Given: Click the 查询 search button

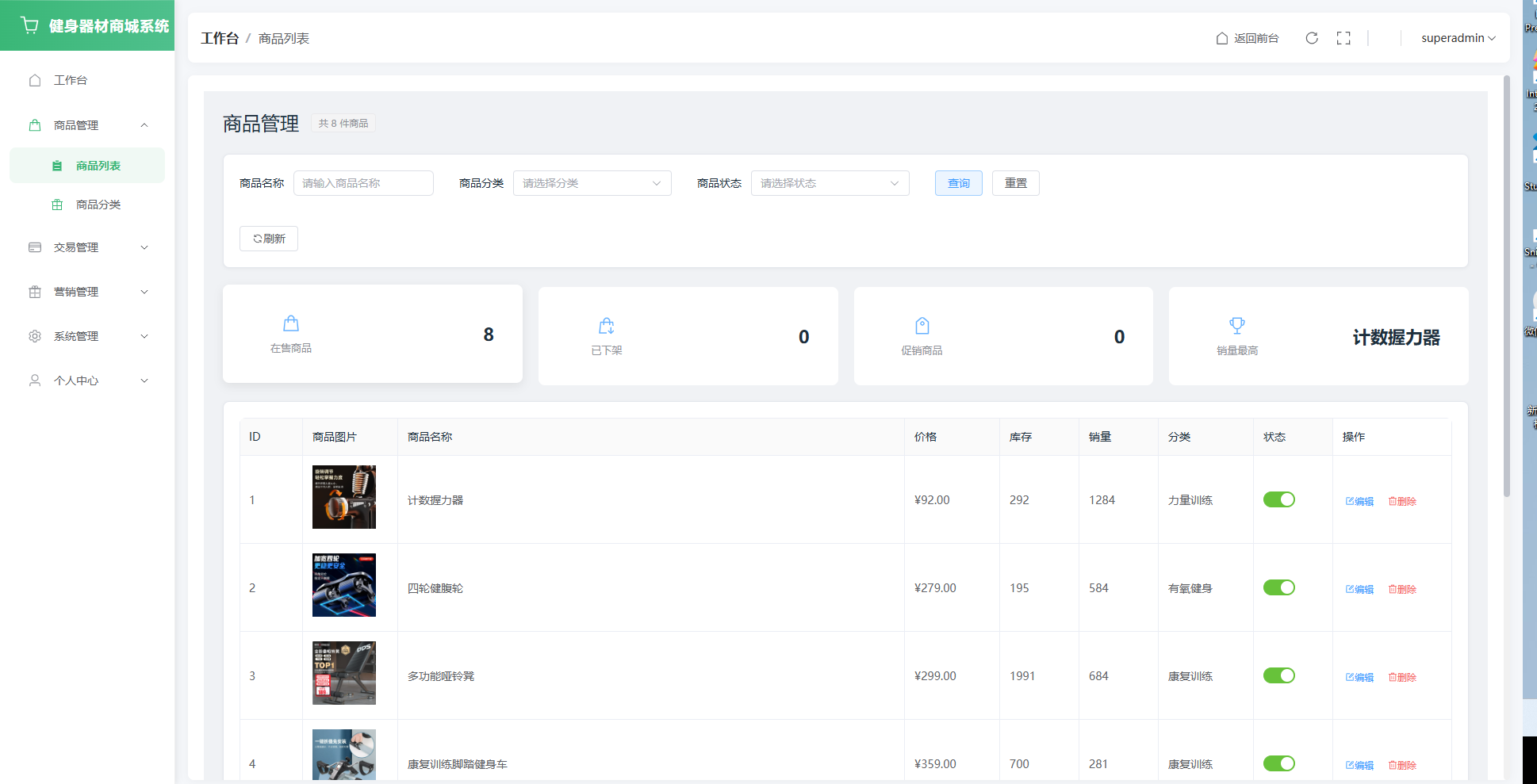Looking at the screenshot, I should [x=958, y=183].
